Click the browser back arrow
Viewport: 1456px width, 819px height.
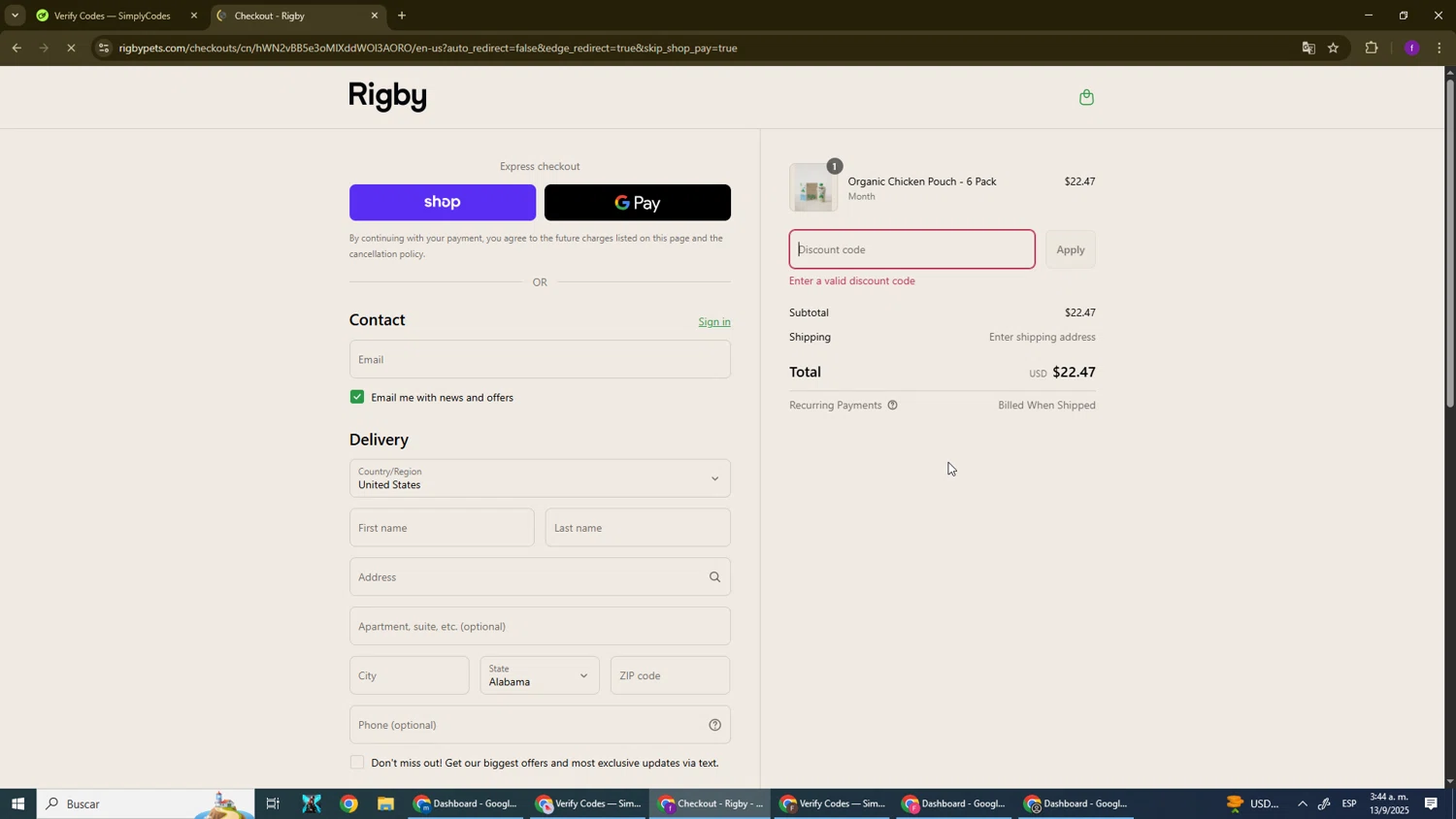click(17, 48)
